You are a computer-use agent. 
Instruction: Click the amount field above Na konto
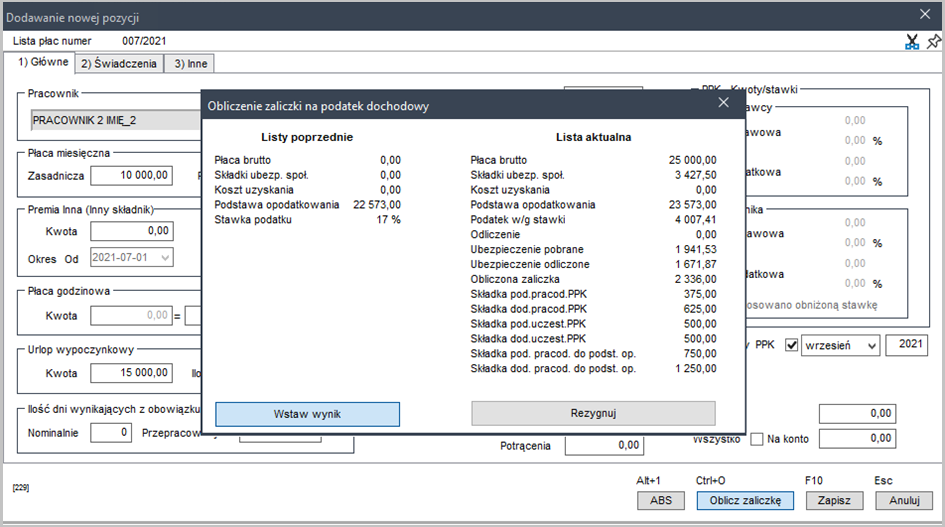pos(857,414)
